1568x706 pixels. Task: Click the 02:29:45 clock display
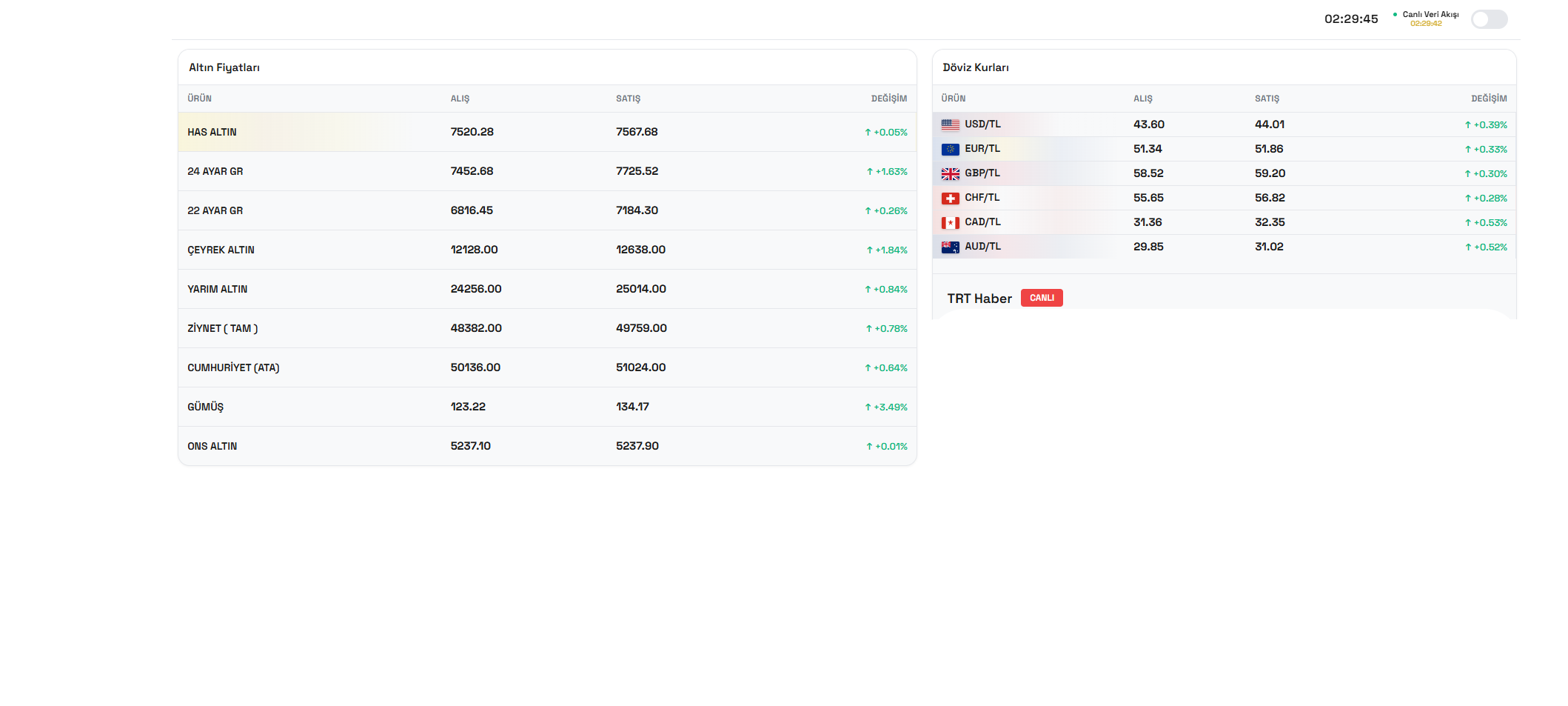[x=1351, y=19]
